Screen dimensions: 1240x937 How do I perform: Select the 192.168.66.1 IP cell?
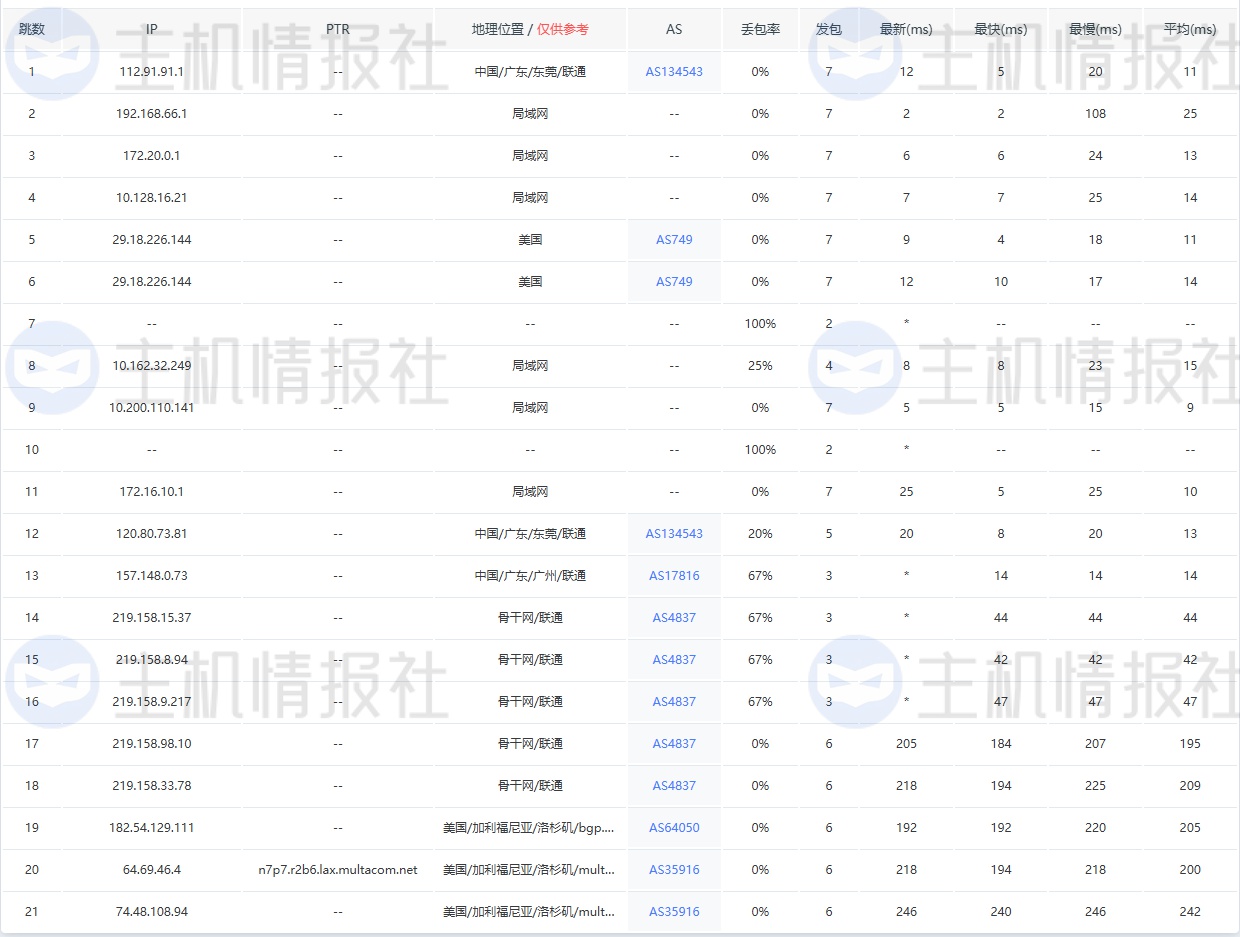[x=151, y=114]
